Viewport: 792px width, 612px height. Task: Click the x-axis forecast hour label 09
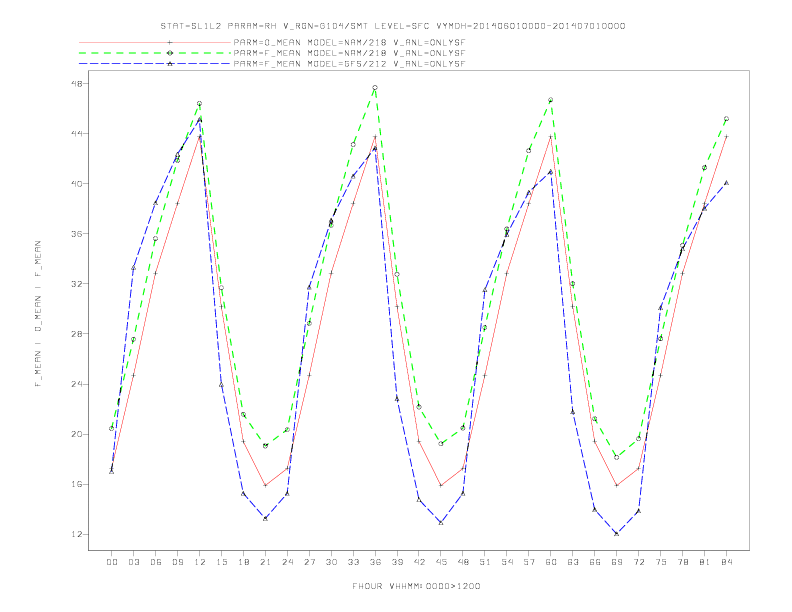click(x=177, y=562)
